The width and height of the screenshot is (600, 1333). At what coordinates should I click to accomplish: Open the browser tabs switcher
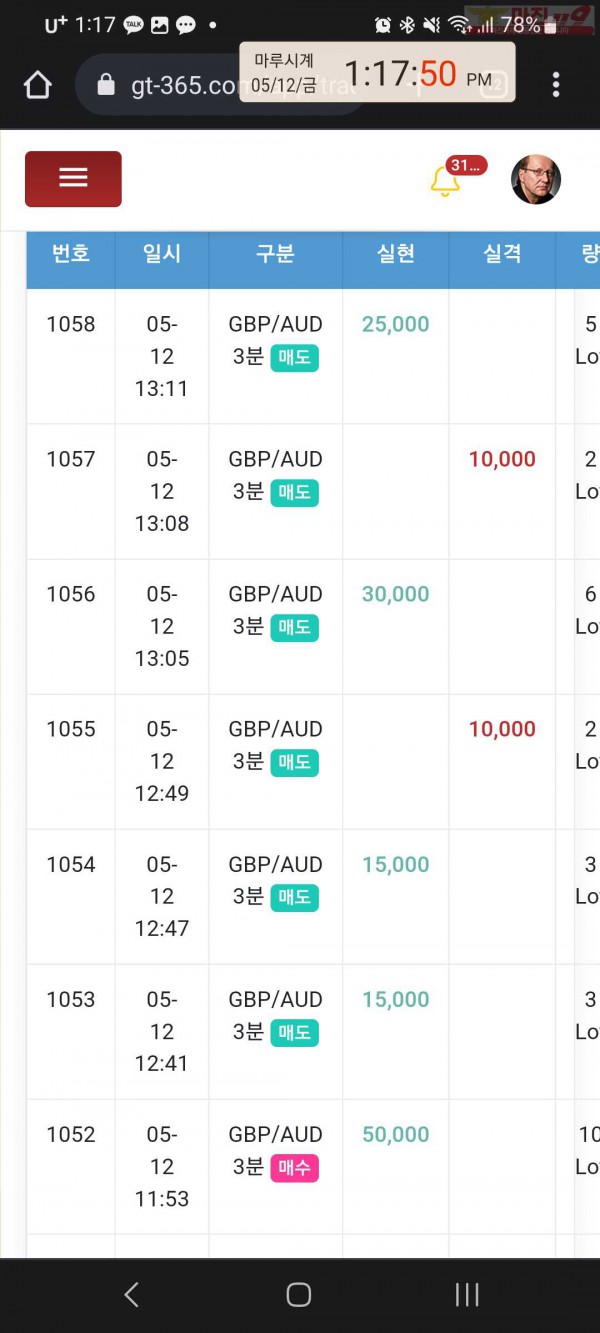[x=494, y=85]
